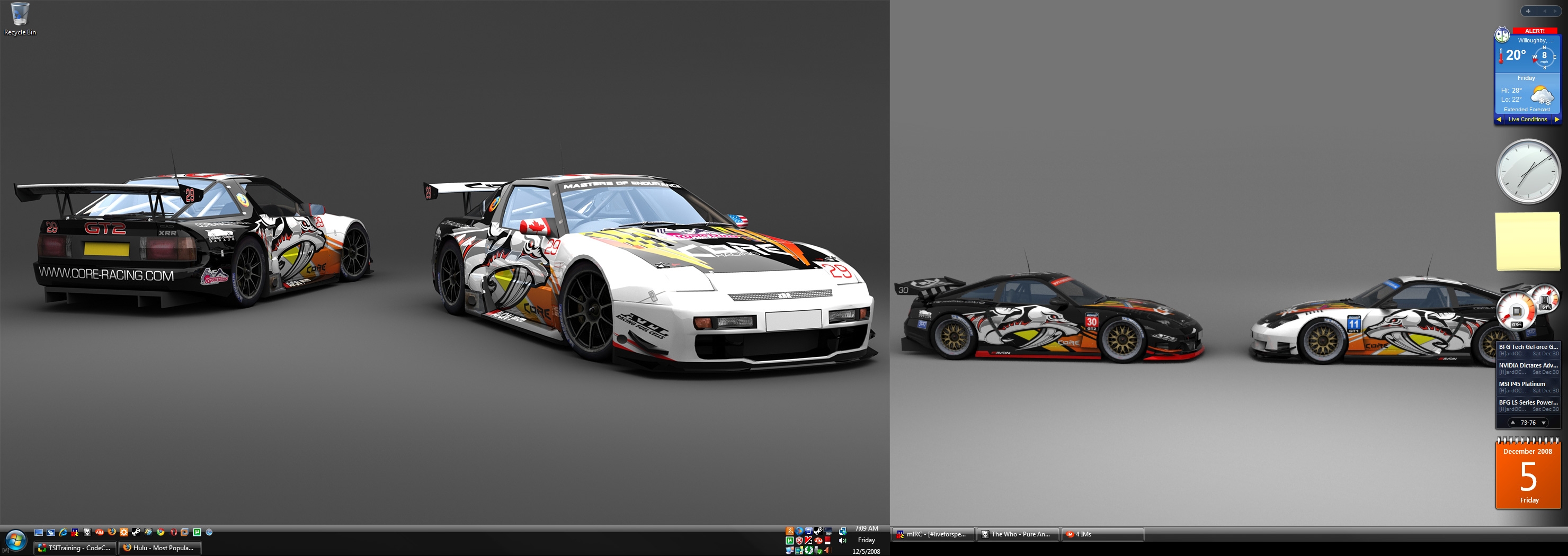Click the Java tray icon
This screenshot has height=556, width=1568.
point(789,532)
